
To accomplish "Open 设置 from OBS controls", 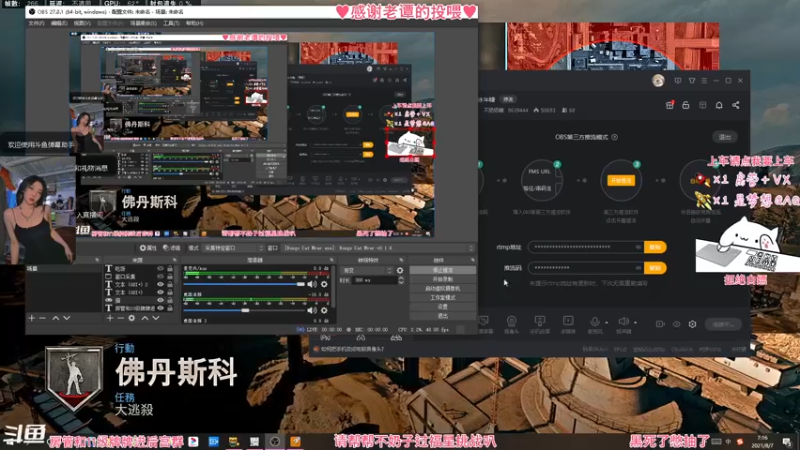I will (x=442, y=307).
